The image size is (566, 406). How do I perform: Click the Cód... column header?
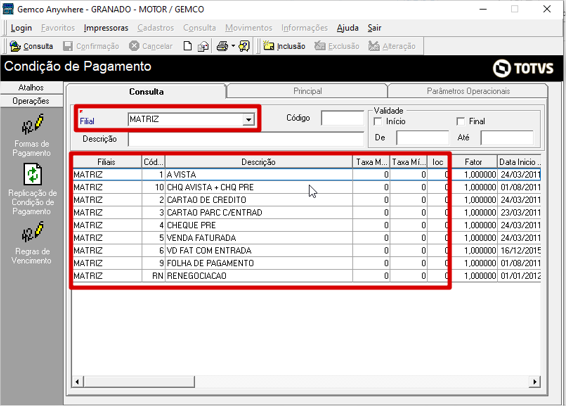click(153, 162)
